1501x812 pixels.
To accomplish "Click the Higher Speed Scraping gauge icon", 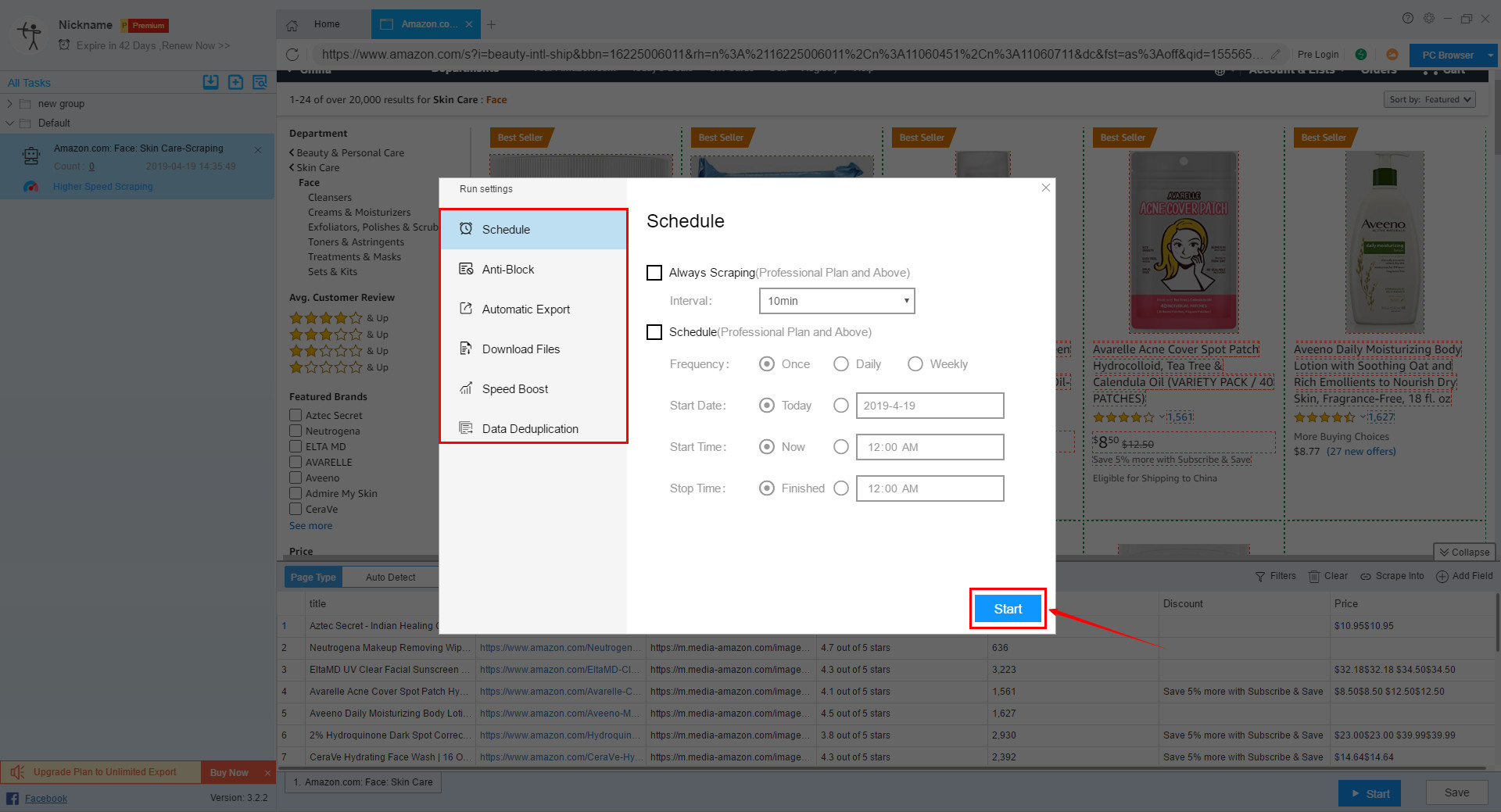I will point(31,186).
